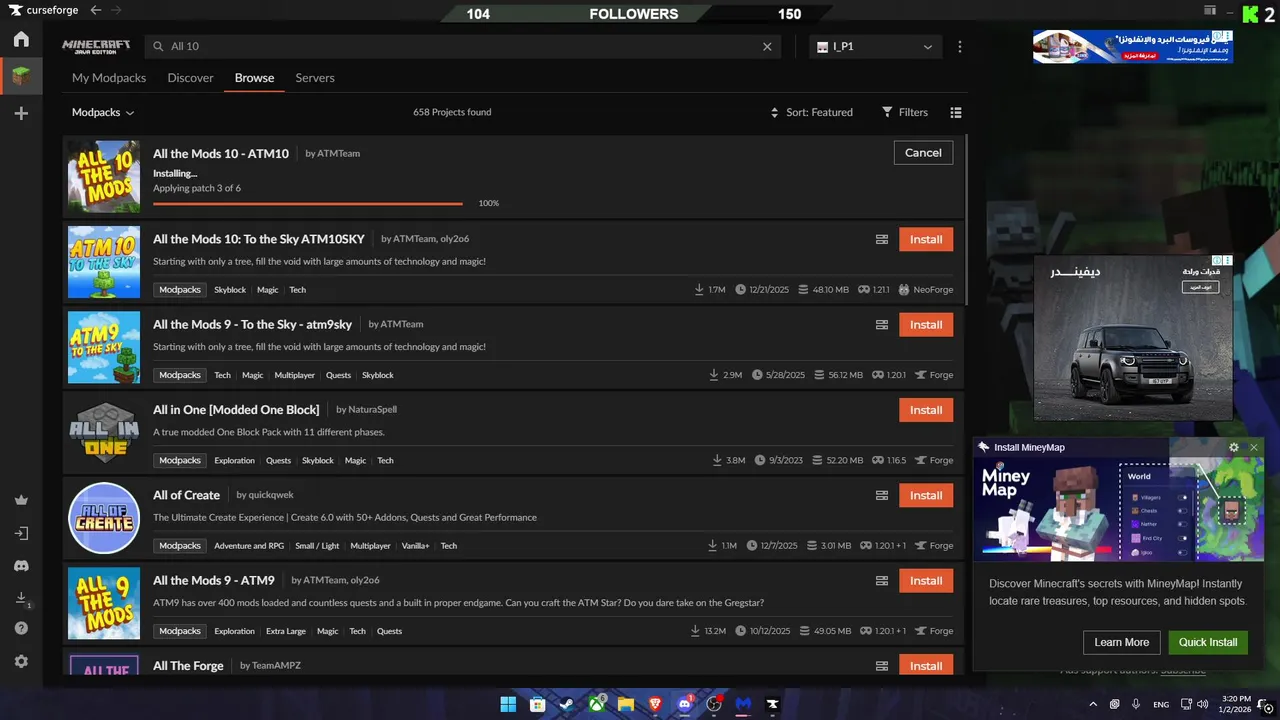
Task: Clear the search field with X
Action: pyautogui.click(x=767, y=47)
